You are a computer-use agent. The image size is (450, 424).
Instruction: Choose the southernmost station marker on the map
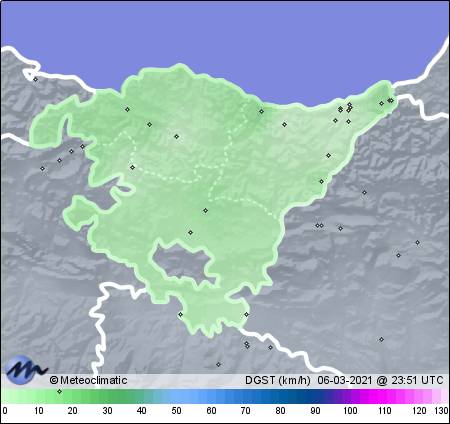(218, 364)
